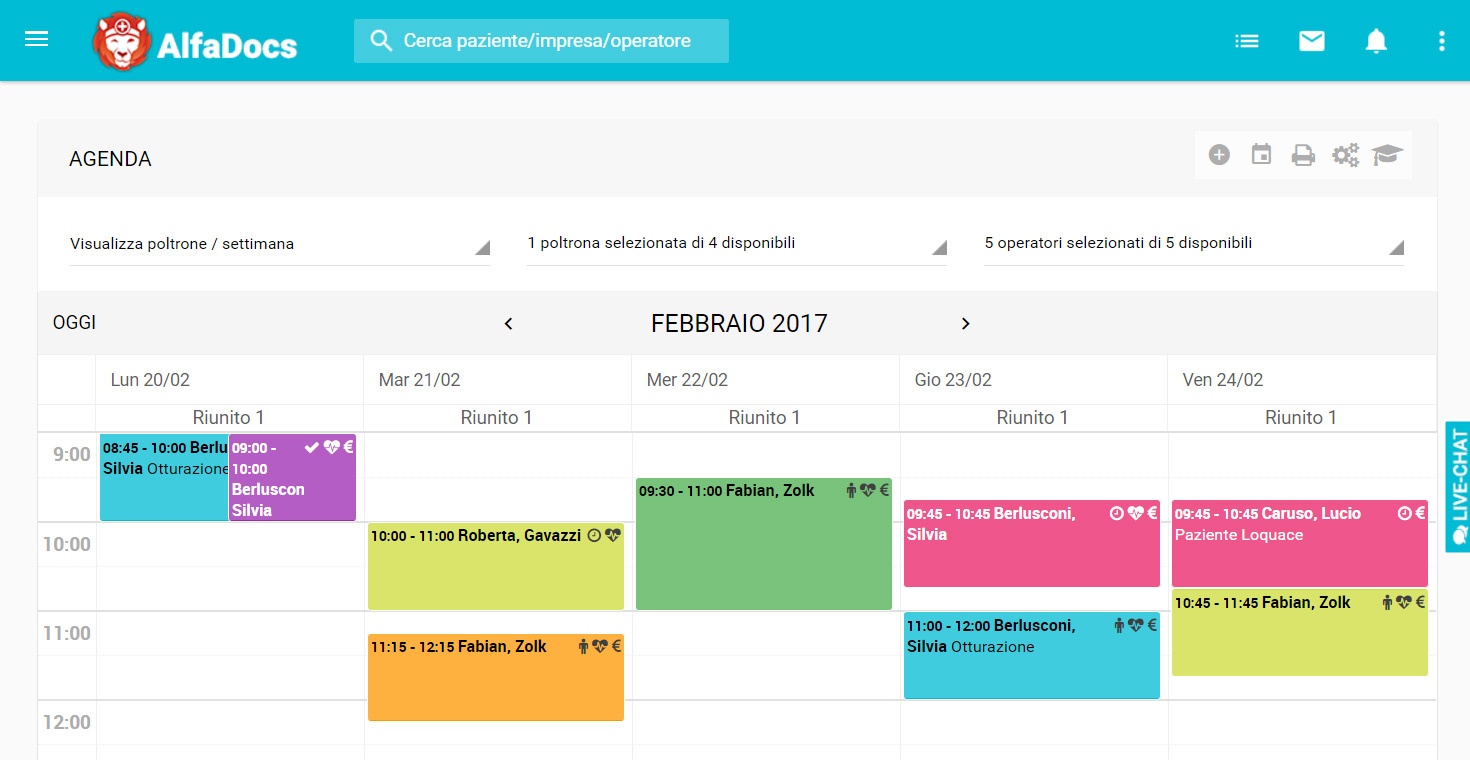Go to previous week with left chevron
The width and height of the screenshot is (1470, 760).
508,324
